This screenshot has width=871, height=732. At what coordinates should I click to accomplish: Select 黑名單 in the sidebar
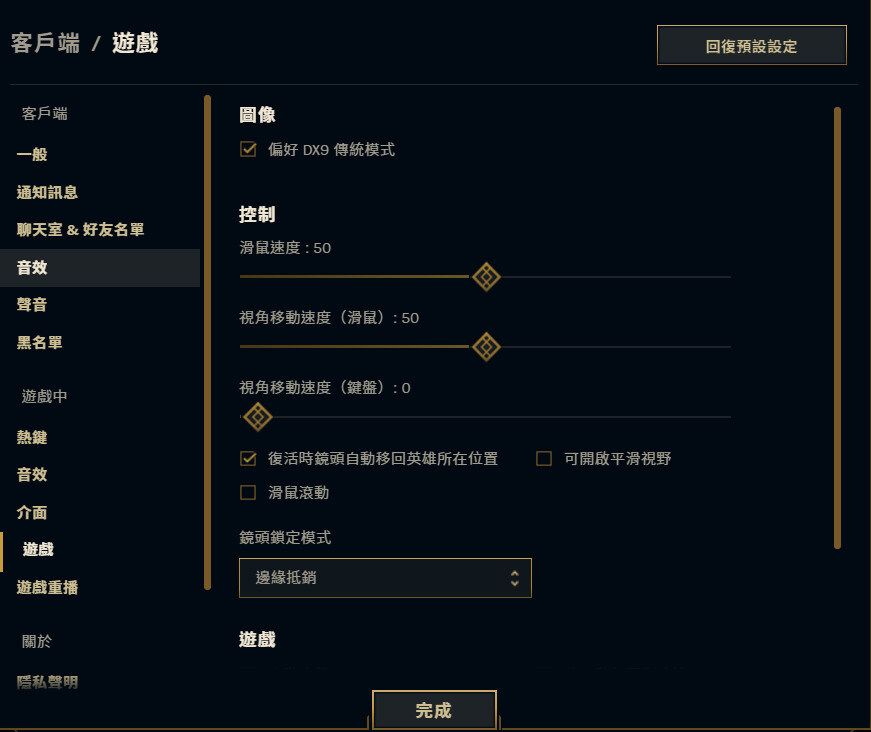[40, 343]
